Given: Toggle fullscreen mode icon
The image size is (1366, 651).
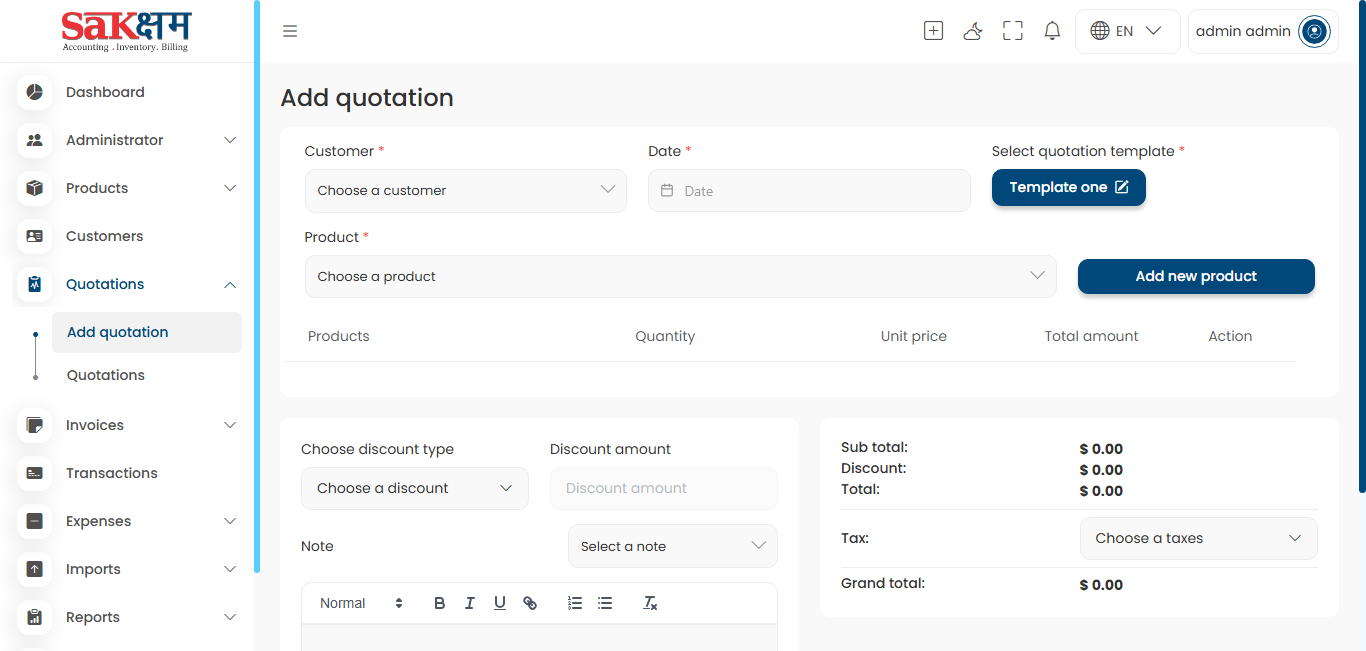Looking at the screenshot, I should [1012, 31].
